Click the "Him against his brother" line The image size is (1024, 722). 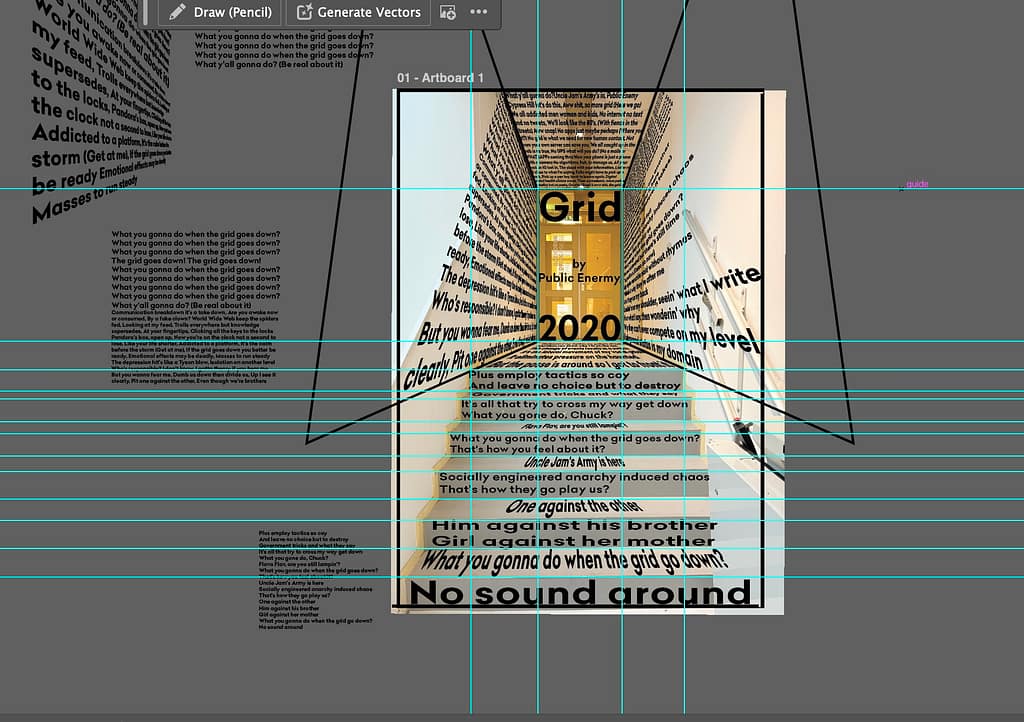point(573,525)
